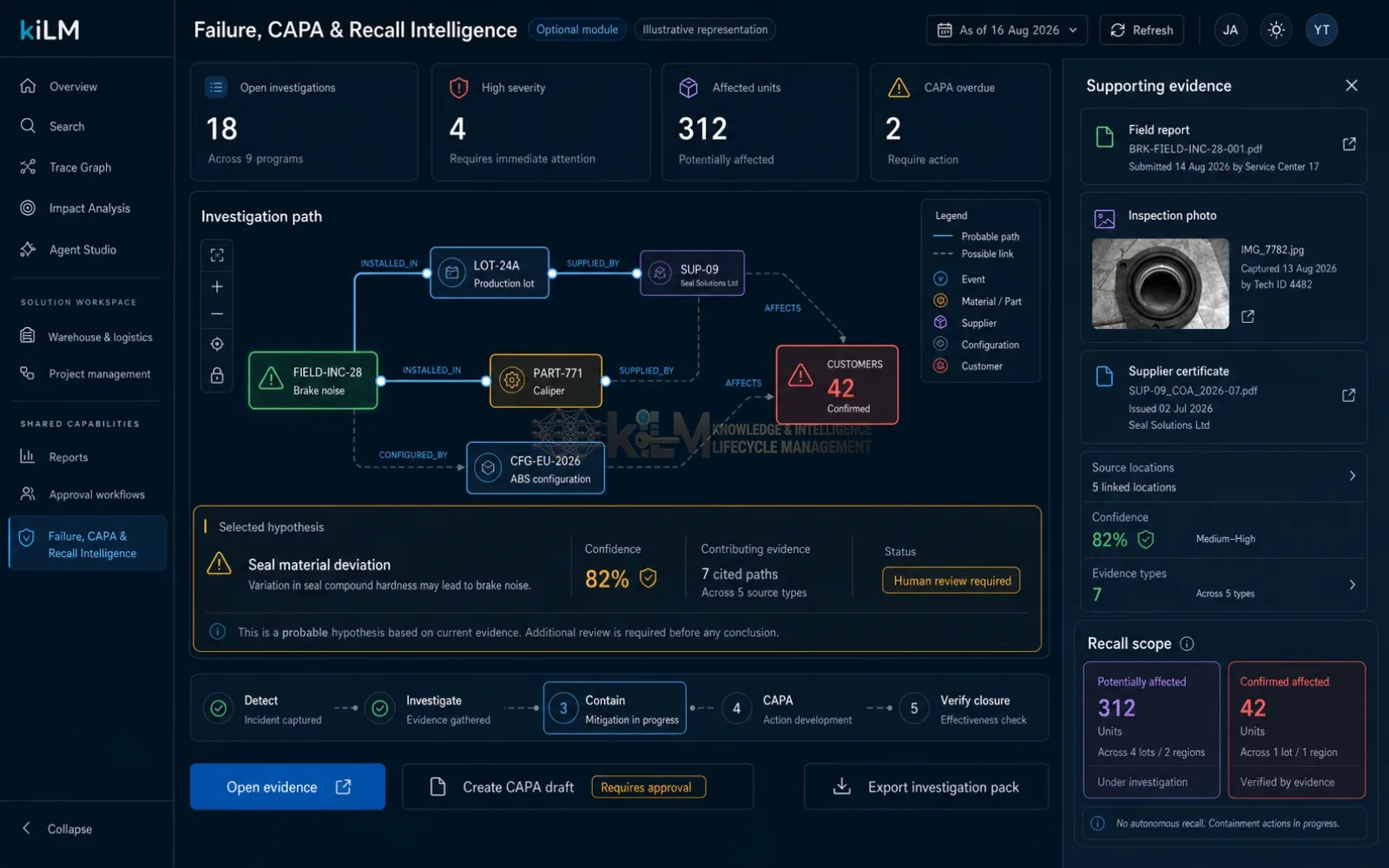Viewport: 1389px width, 868px height.
Task: Click the Potentially affected 312 units card
Action: pyautogui.click(x=1151, y=730)
